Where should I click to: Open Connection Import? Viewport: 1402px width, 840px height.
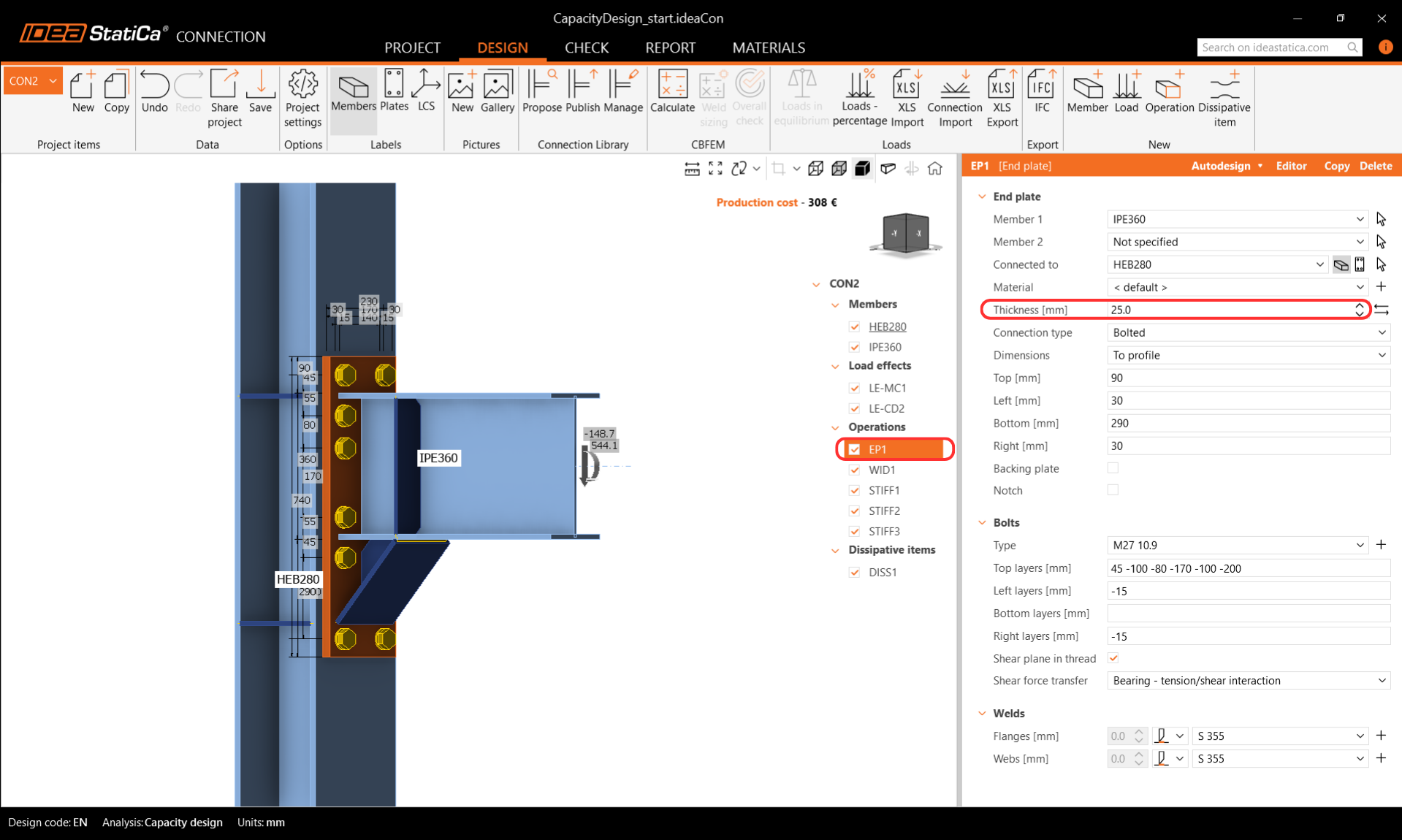tap(954, 99)
